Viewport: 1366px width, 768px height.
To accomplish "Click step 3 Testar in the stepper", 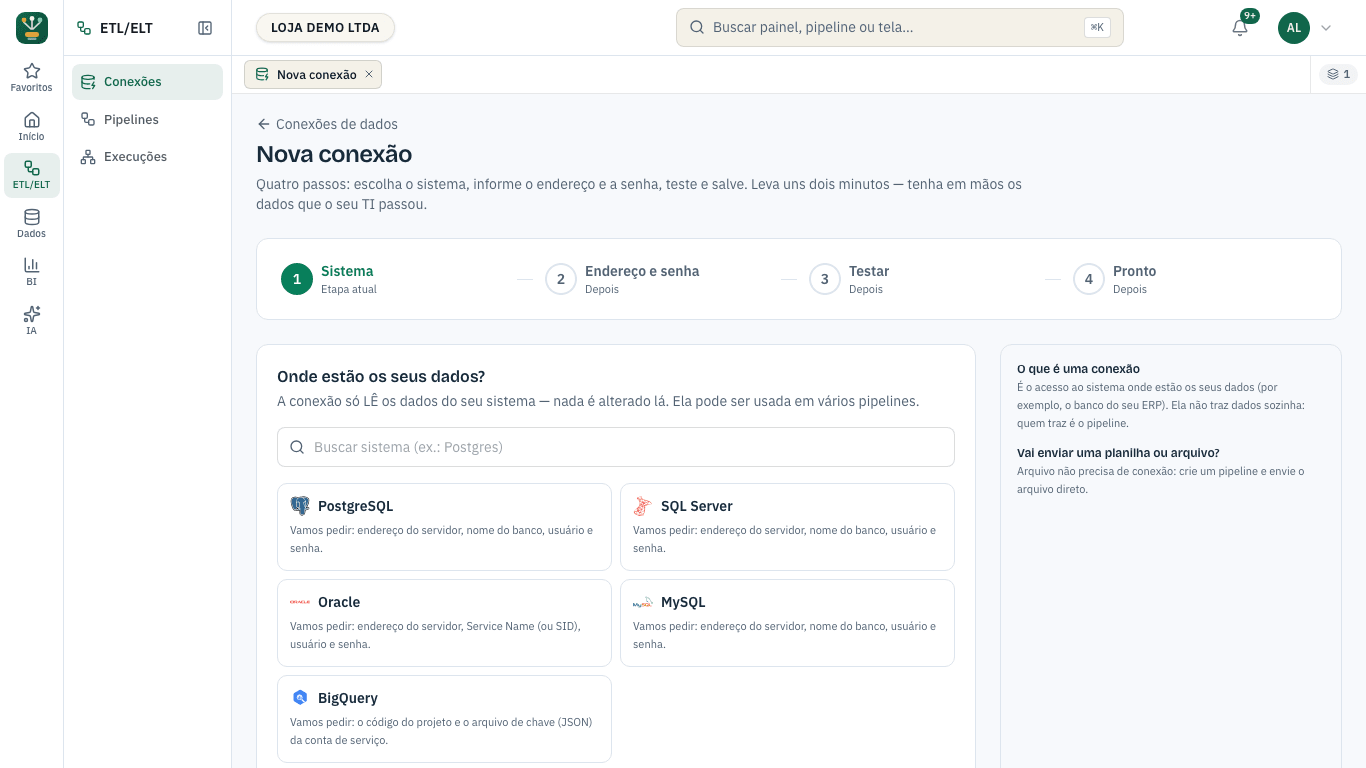I will pos(849,279).
